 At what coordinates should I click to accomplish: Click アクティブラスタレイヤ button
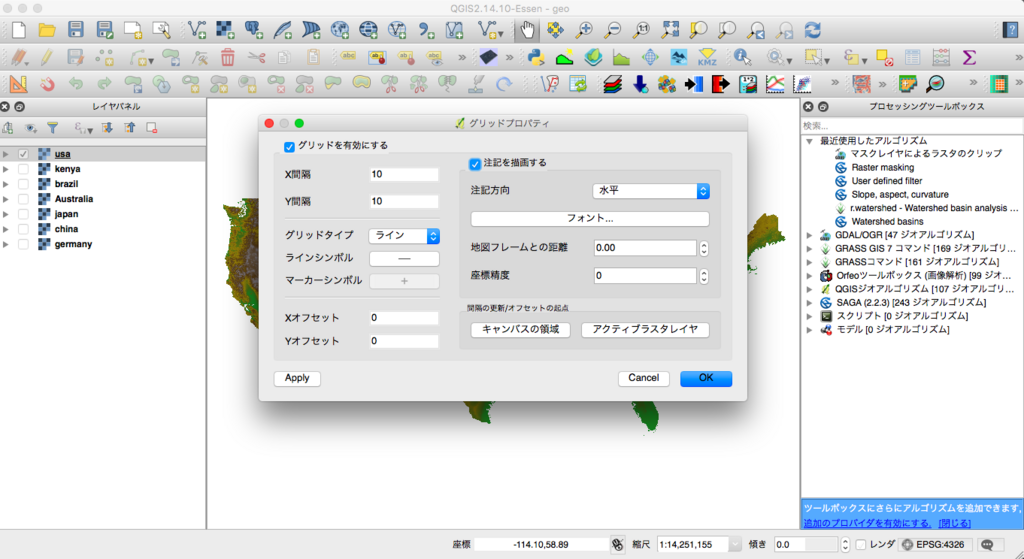tap(645, 330)
